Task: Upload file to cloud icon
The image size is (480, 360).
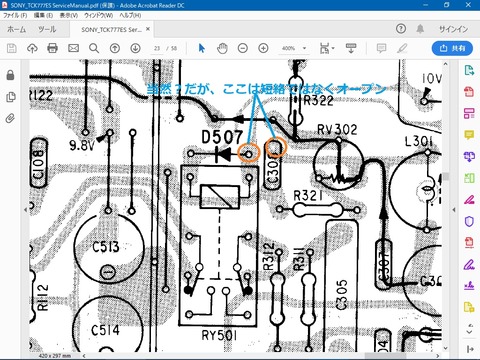Action: click(x=32, y=48)
